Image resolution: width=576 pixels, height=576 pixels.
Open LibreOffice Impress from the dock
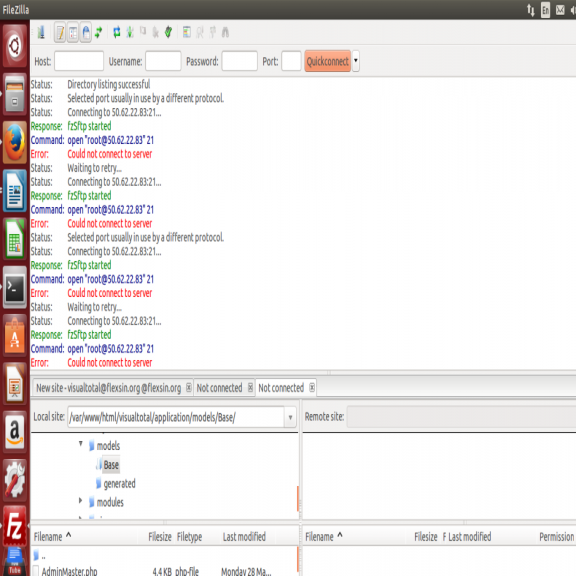coord(15,384)
